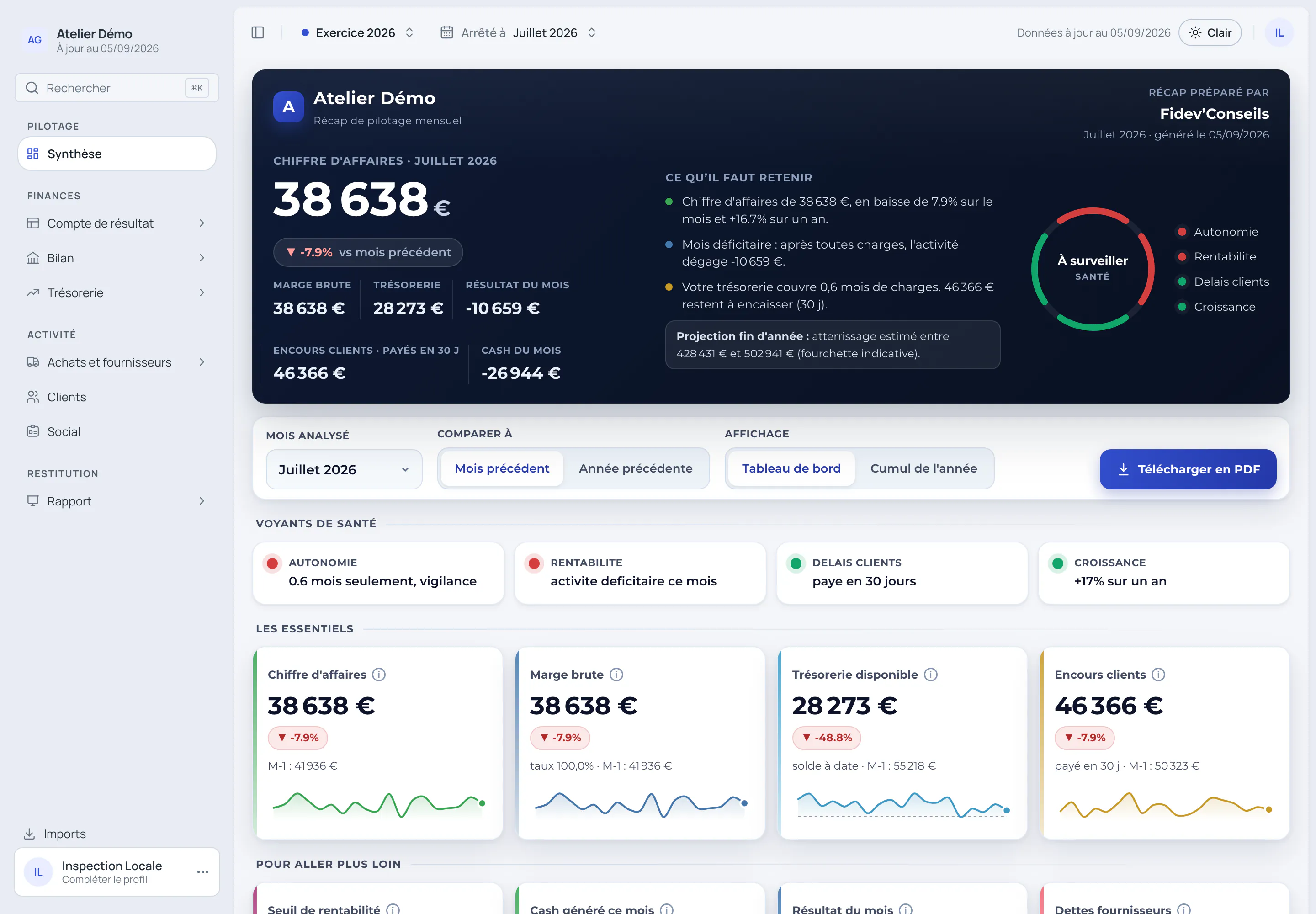The width and height of the screenshot is (1316, 914).
Task: Click the À surveiller health gauge
Action: tap(1092, 269)
